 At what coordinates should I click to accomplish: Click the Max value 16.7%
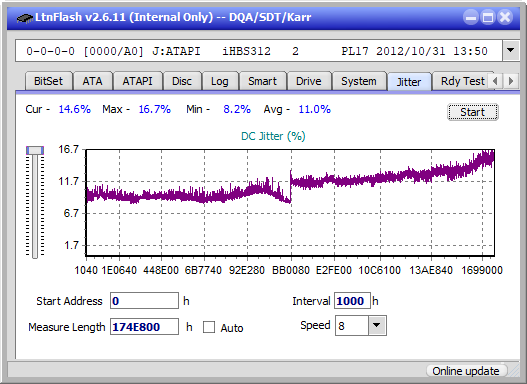[x=155, y=109]
